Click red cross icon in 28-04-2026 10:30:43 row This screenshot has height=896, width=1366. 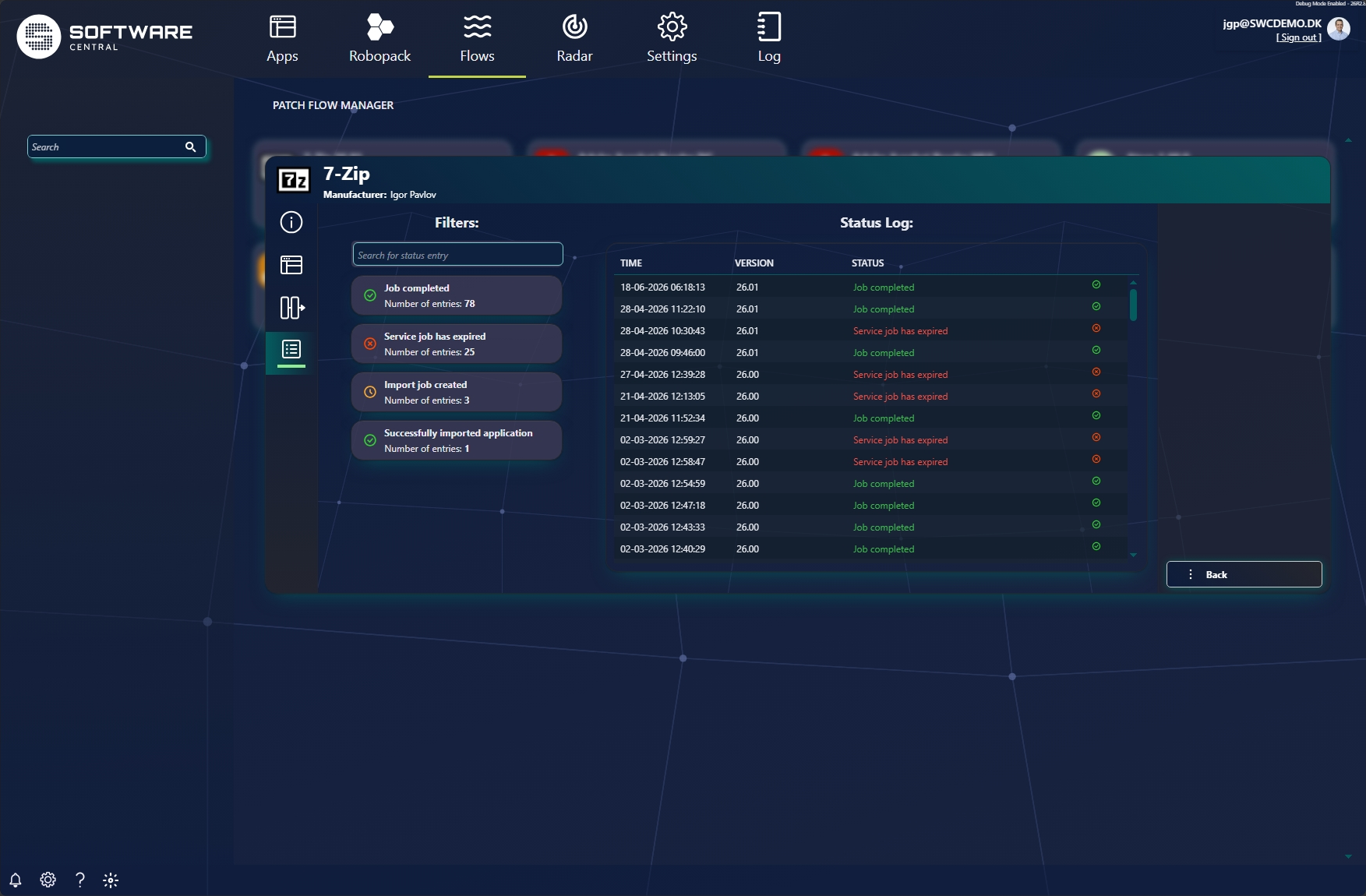pos(1096,328)
